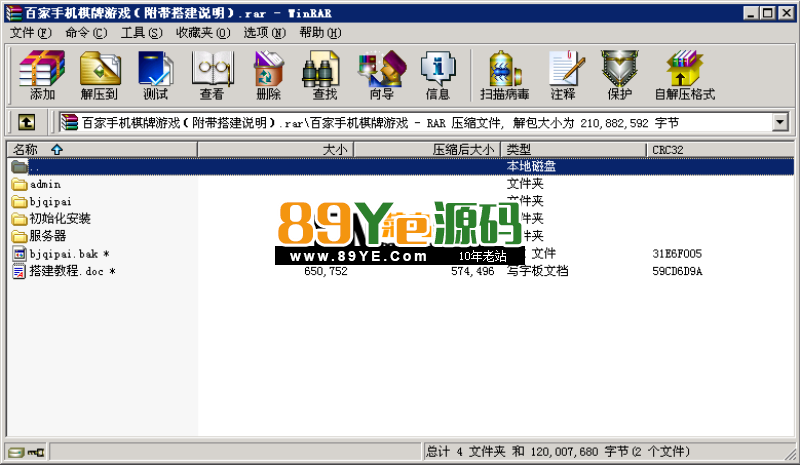Click the 写字板文档 type cell
Image resolution: width=800 pixels, height=465 pixels.
[537, 271]
